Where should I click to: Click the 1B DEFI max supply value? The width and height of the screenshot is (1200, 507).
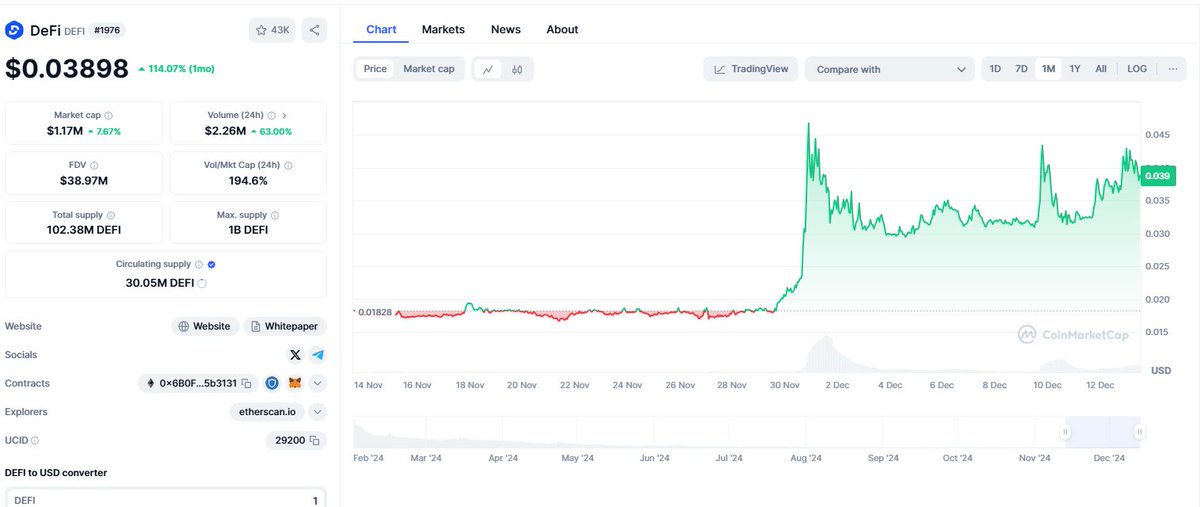(248, 230)
